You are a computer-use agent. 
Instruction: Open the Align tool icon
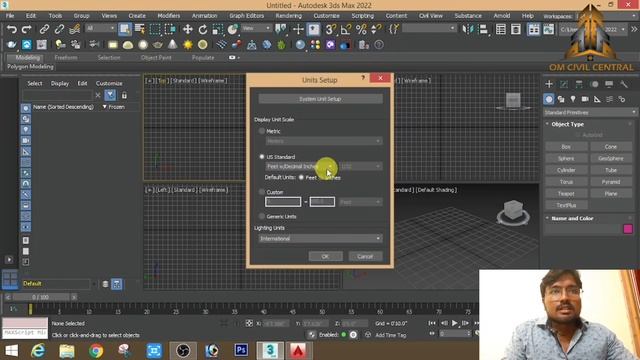pos(483,29)
